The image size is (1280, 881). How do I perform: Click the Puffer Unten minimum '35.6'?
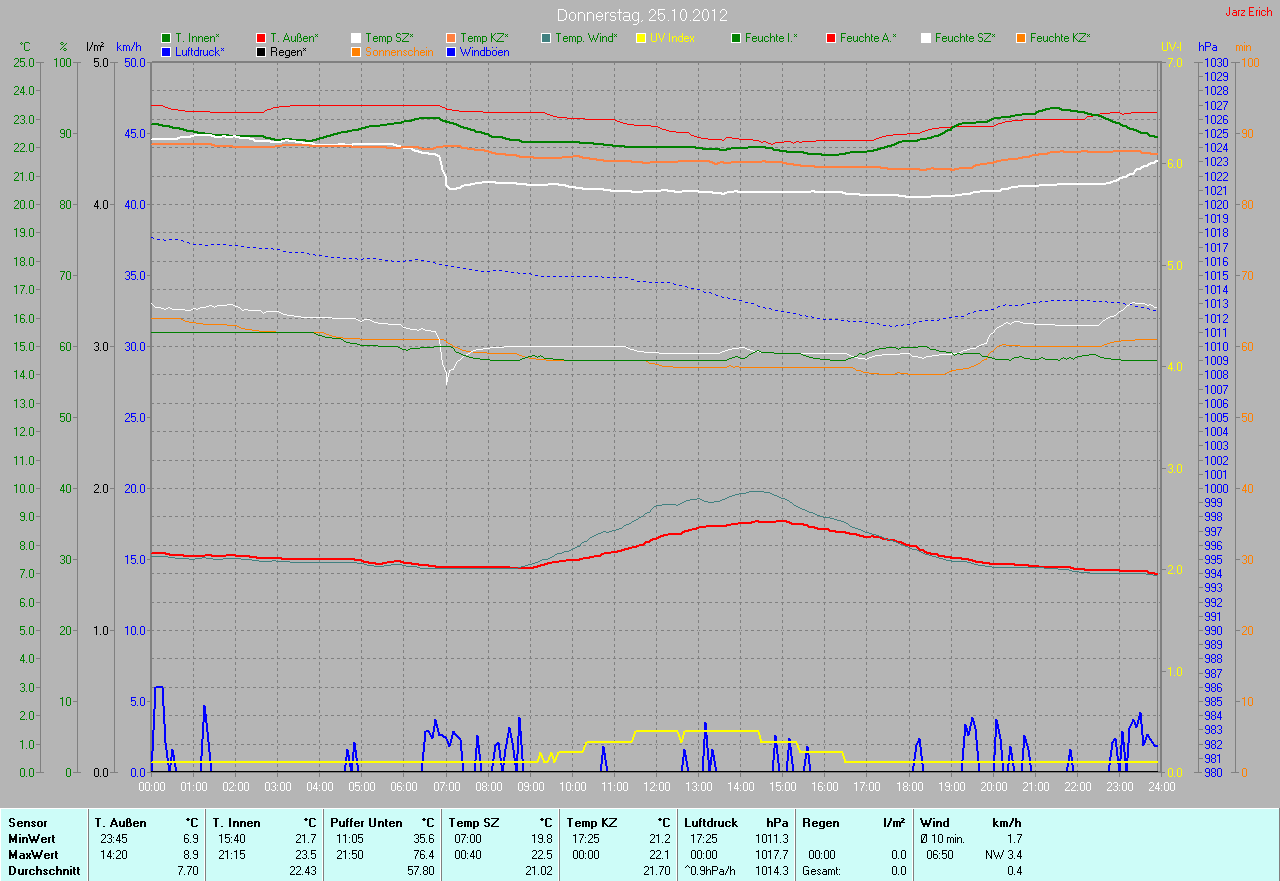coord(423,839)
